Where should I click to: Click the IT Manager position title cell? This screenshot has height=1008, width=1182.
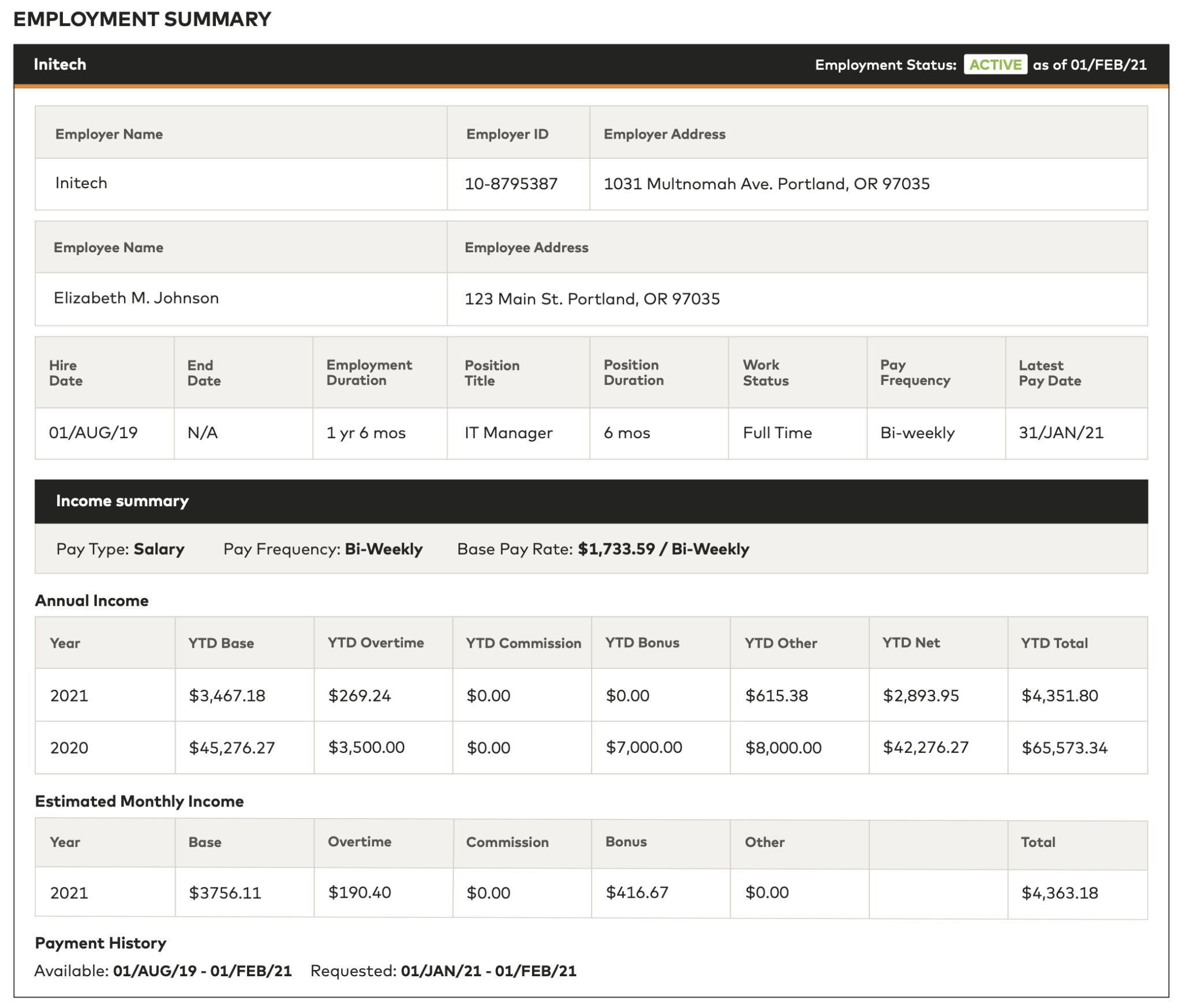click(x=508, y=432)
